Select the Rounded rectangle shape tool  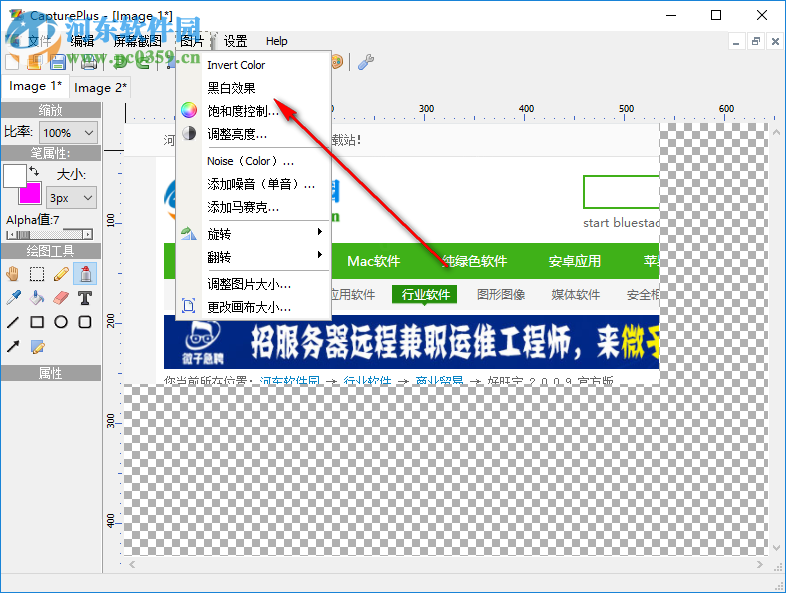85,322
